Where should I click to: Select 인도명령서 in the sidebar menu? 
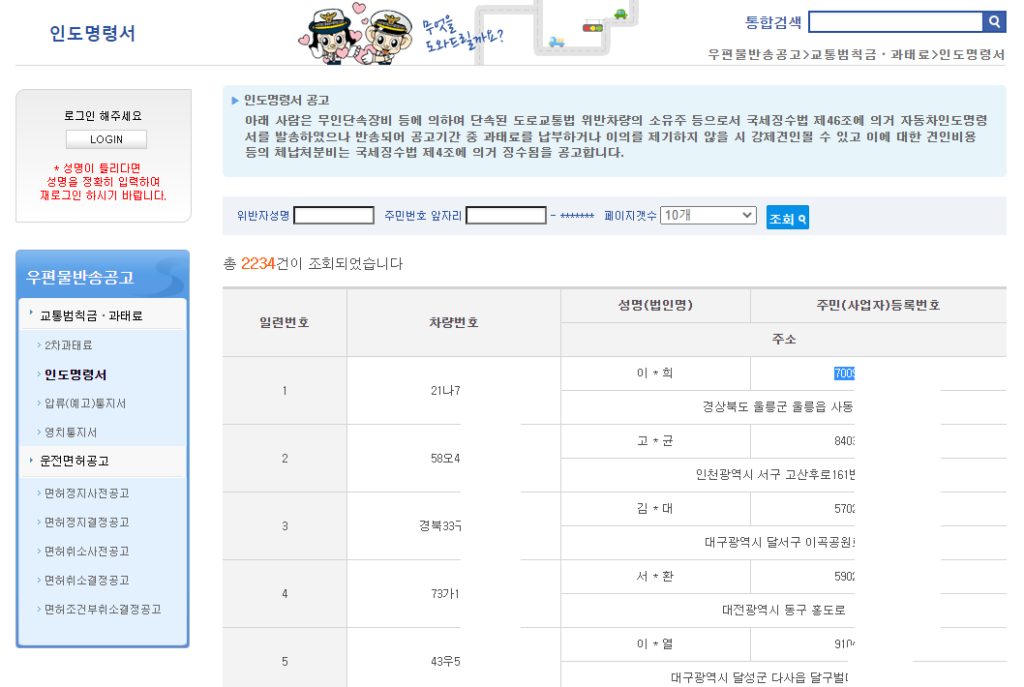click(75, 374)
